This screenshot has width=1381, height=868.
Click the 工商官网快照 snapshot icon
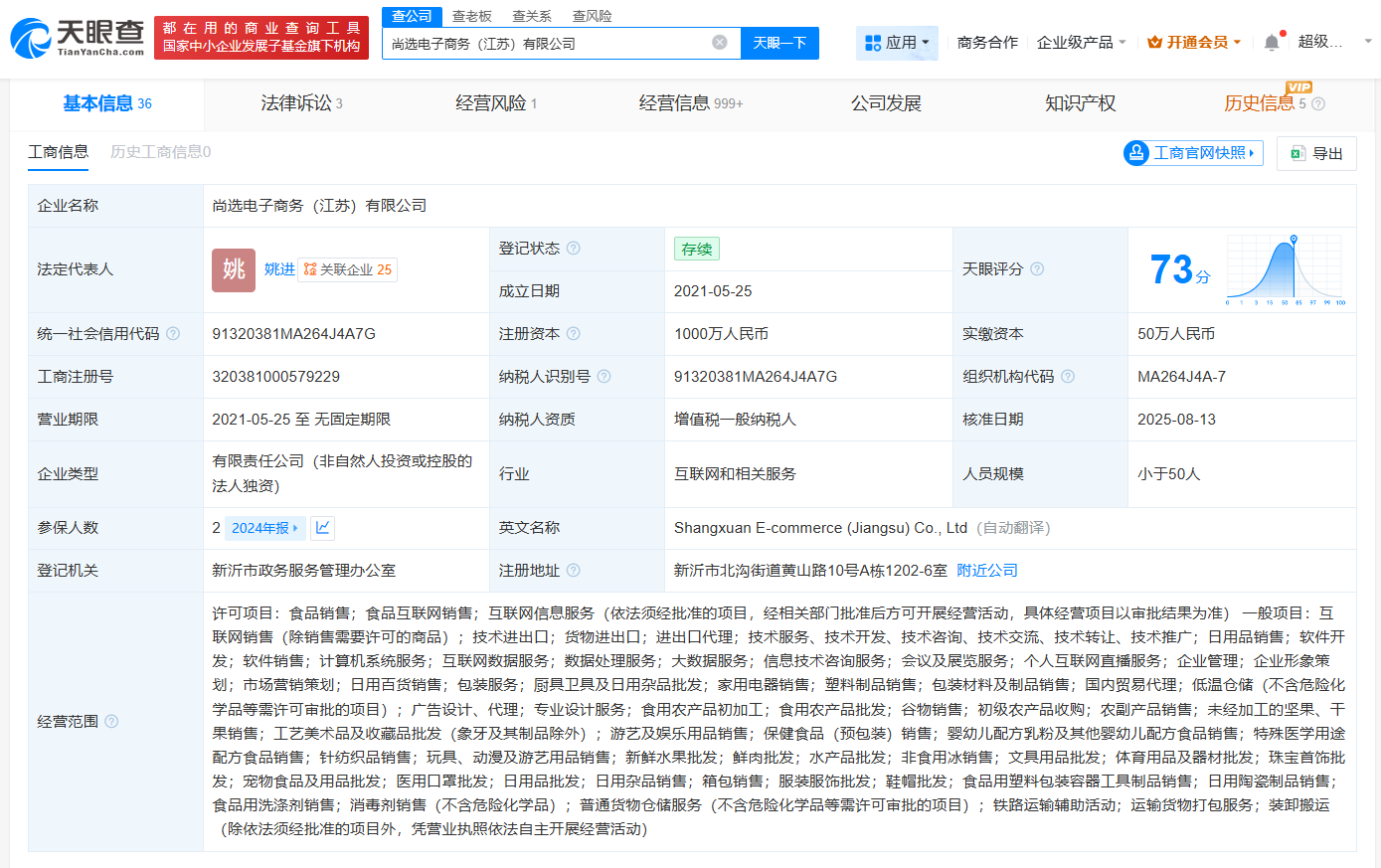coord(1134,153)
